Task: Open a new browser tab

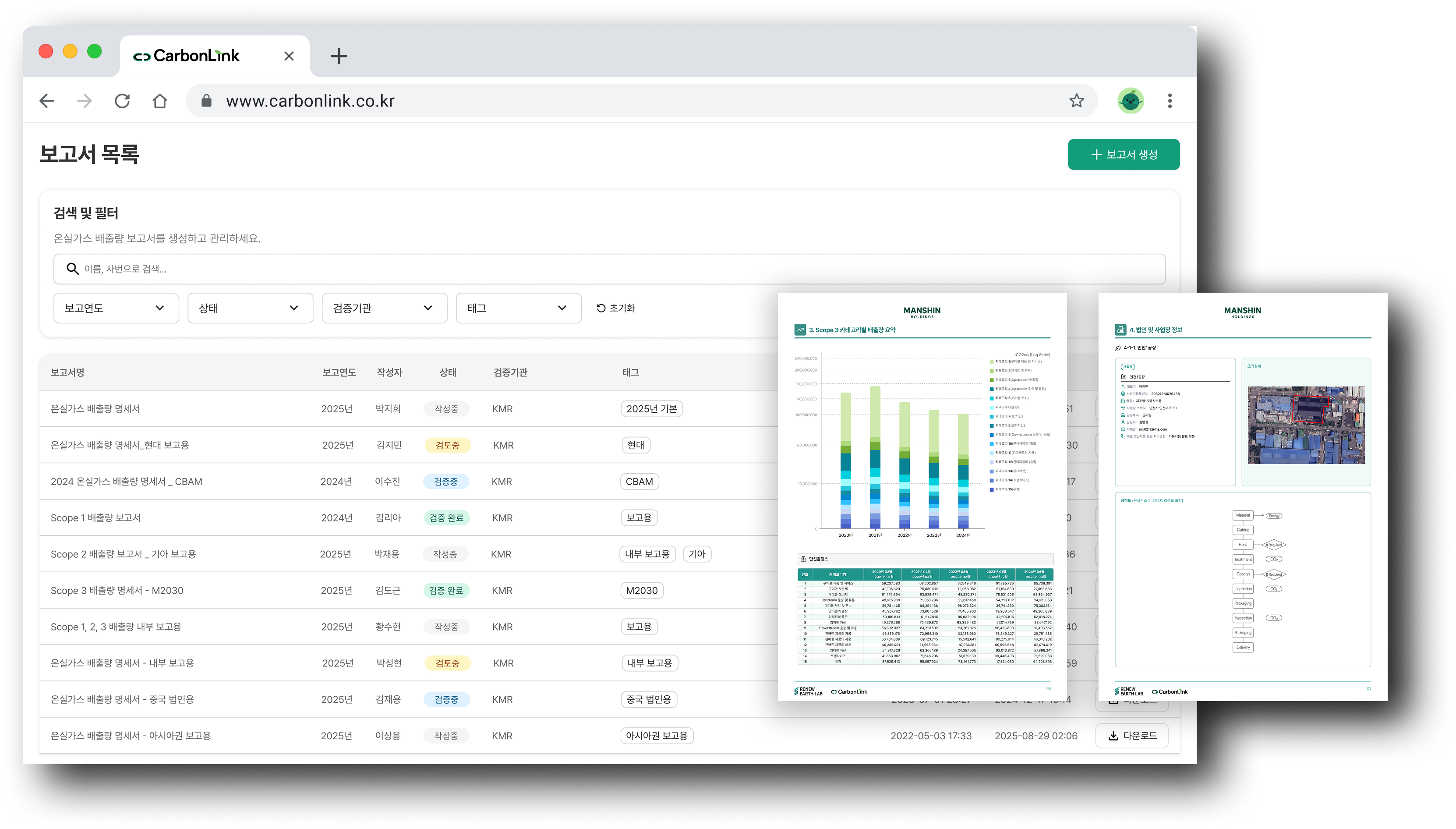Action: pyautogui.click(x=339, y=55)
